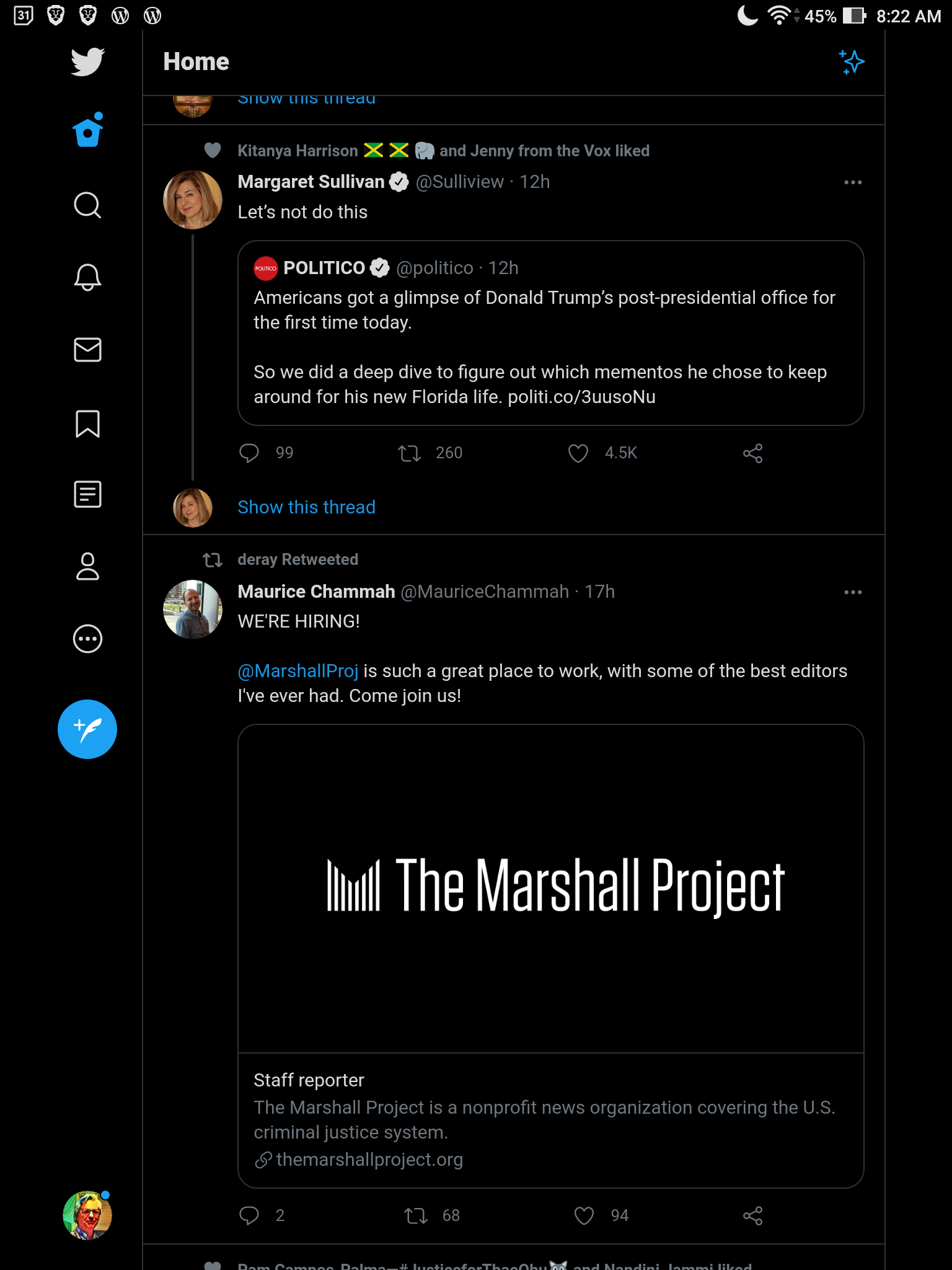The height and width of the screenshot is (1270, 952).
Task: Open the @MarshallProj mention link
Action: click(298, 671)
